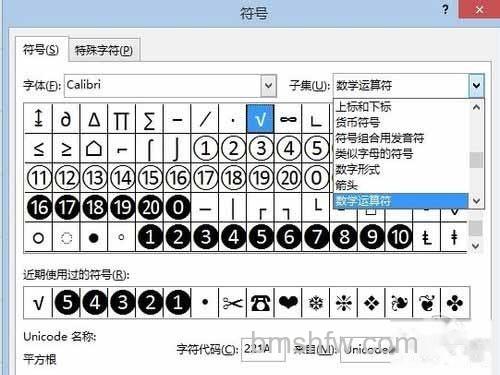Select the summation ∑ symbol
The width and height of the screenshot is (500, 375).
pos(149,119)
